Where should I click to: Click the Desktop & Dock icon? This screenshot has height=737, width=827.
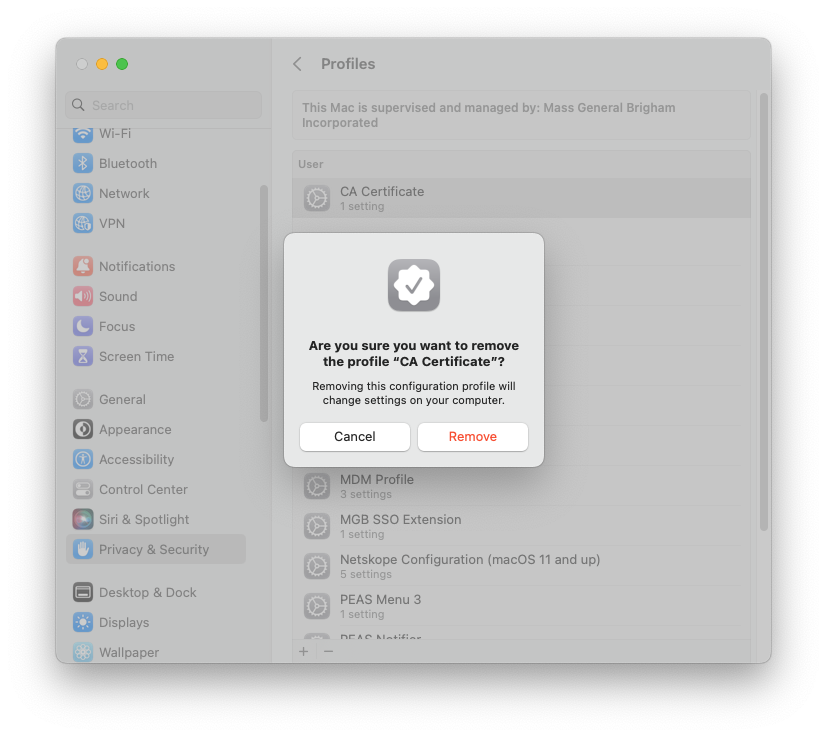83,592
